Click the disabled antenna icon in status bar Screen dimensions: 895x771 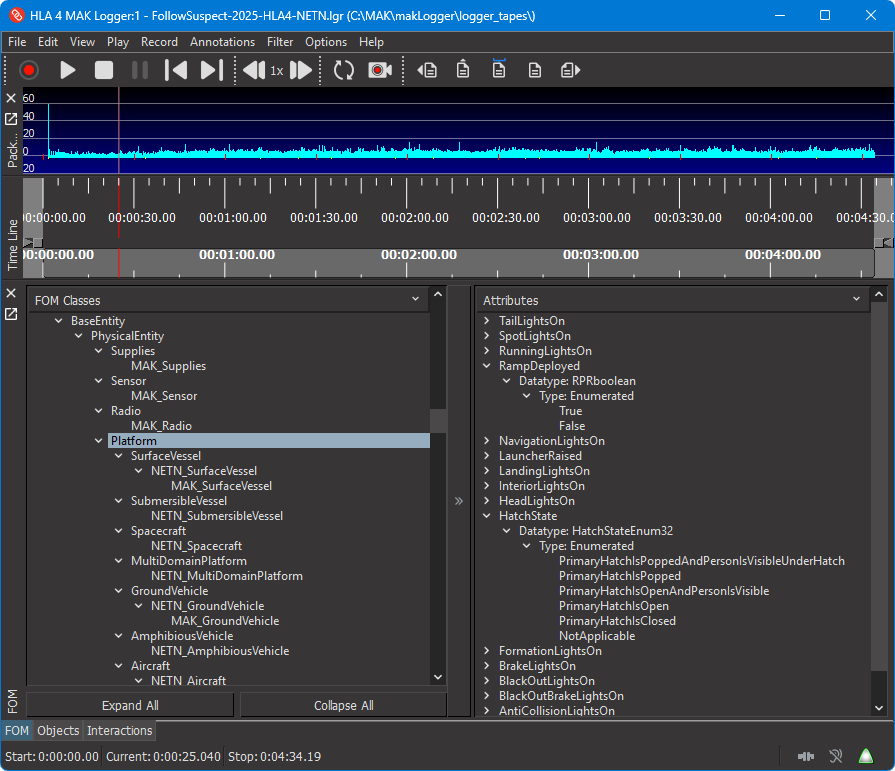835,756
